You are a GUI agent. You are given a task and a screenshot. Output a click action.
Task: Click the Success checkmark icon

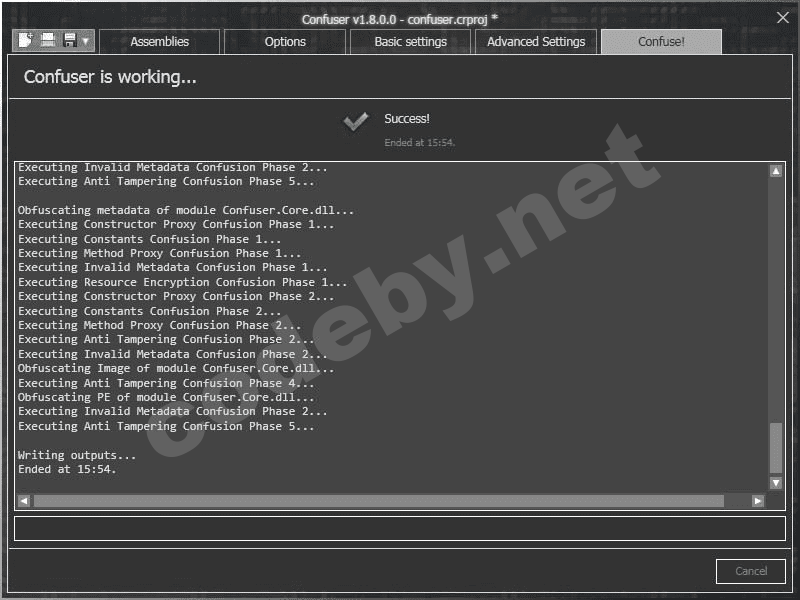pos(356,121)
